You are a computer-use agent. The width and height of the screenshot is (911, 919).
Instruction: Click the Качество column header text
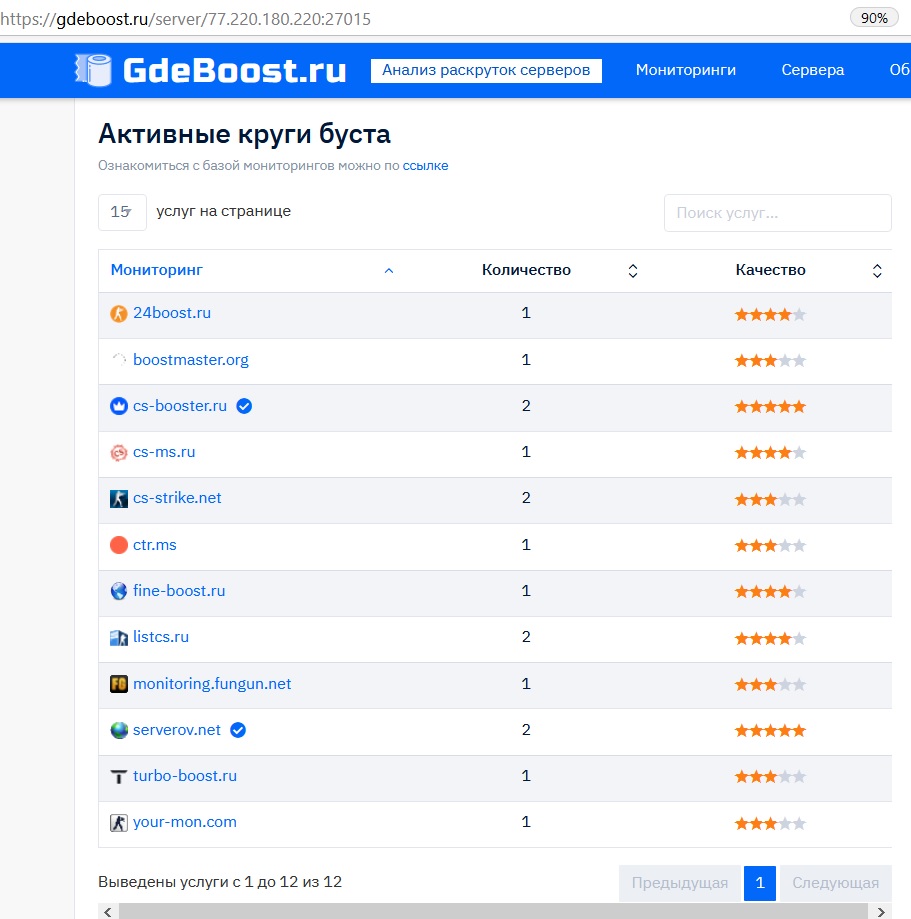click(x=770, y=270)
